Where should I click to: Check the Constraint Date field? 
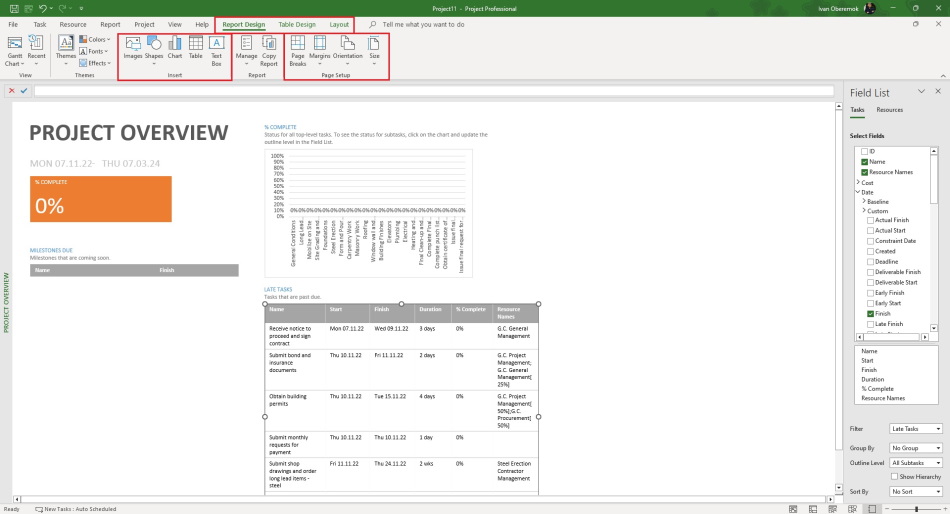pos(871,241)
